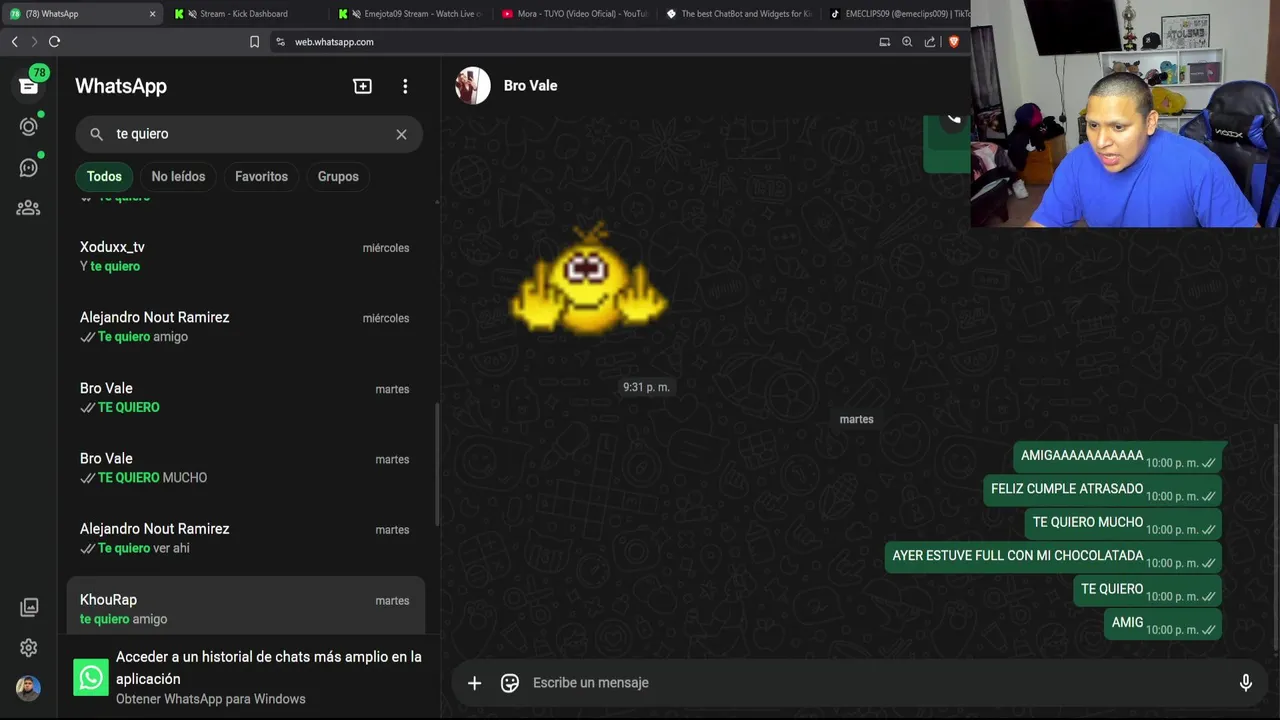
Task: Click the martes date divider in chat
Action: coord(857,419)
